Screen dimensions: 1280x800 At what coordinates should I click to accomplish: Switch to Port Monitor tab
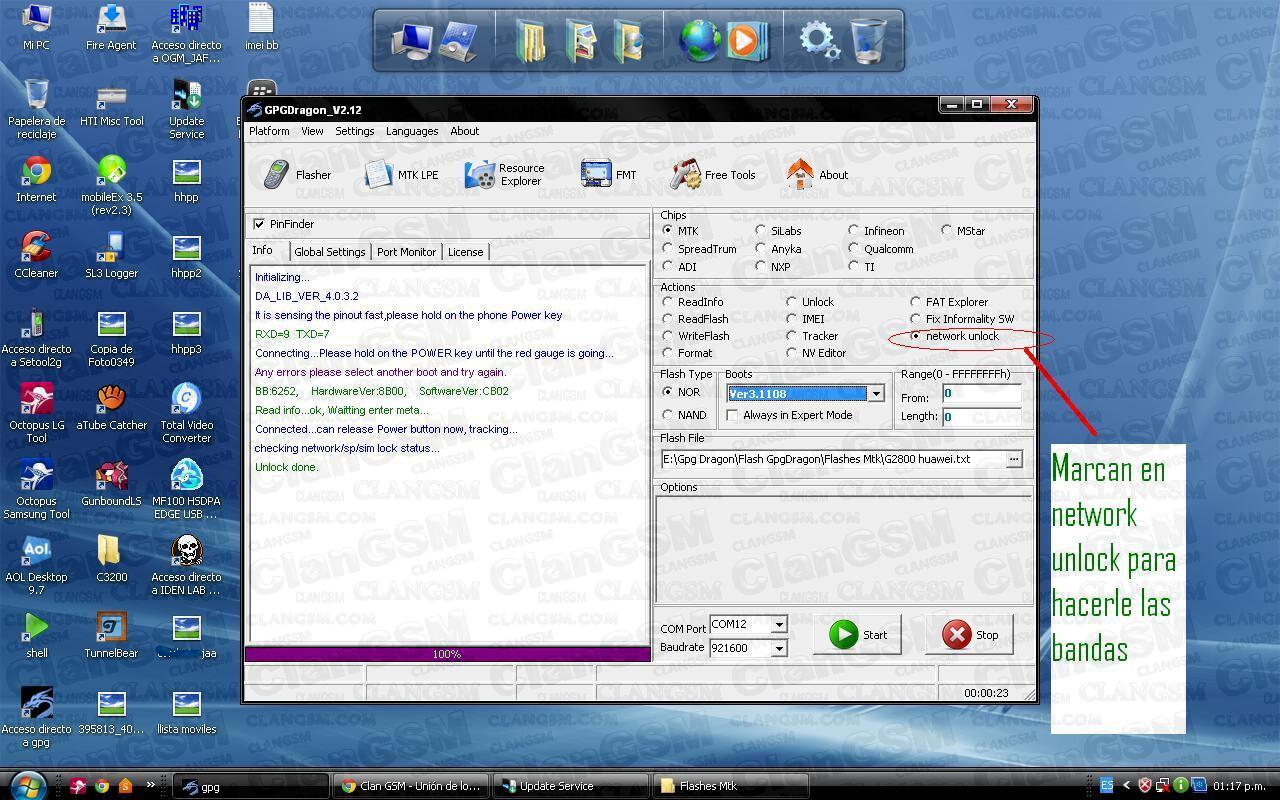[x=406, y=252]
